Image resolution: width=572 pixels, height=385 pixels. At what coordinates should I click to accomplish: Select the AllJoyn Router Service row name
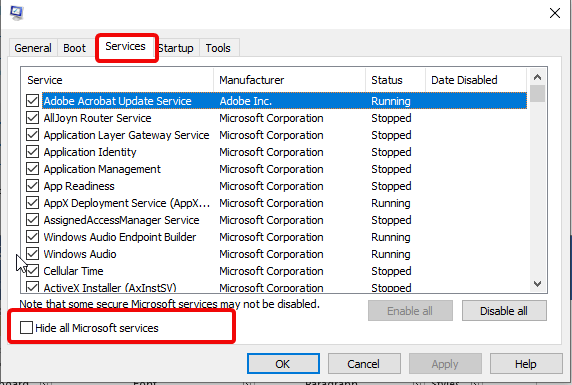tap(97, 118)
